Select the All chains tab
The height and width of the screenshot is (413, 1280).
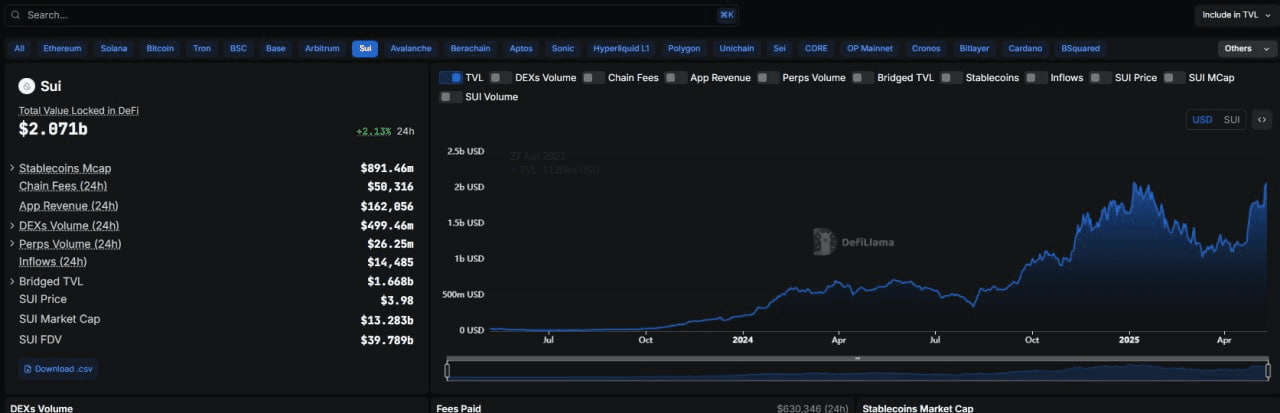click(19, 48)
